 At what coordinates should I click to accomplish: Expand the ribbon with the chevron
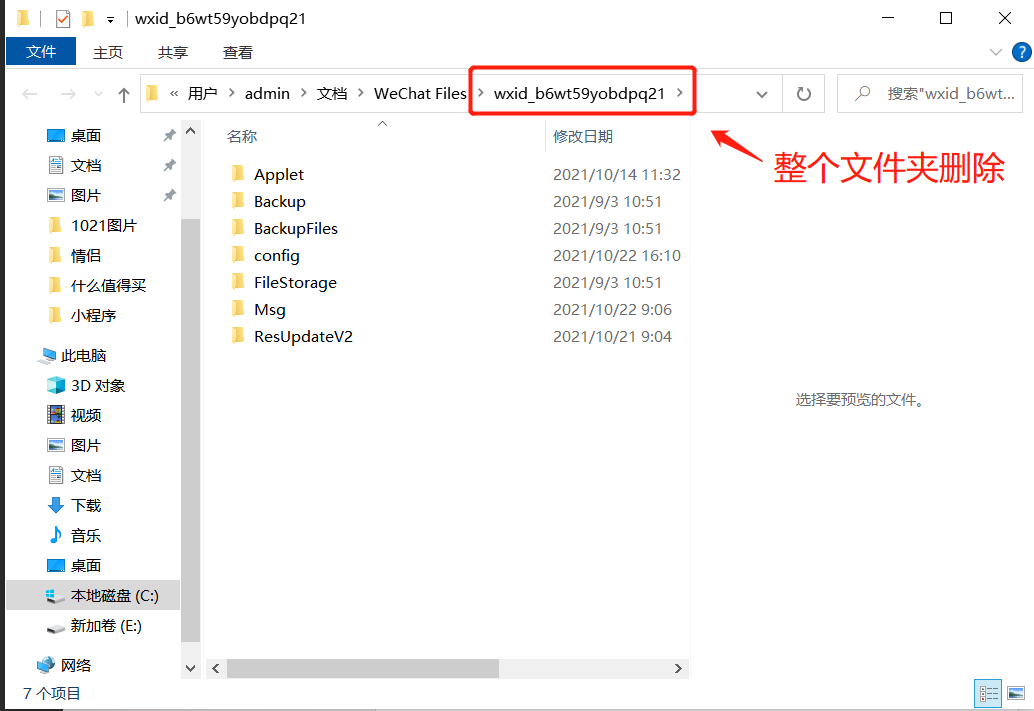point(995,52)
